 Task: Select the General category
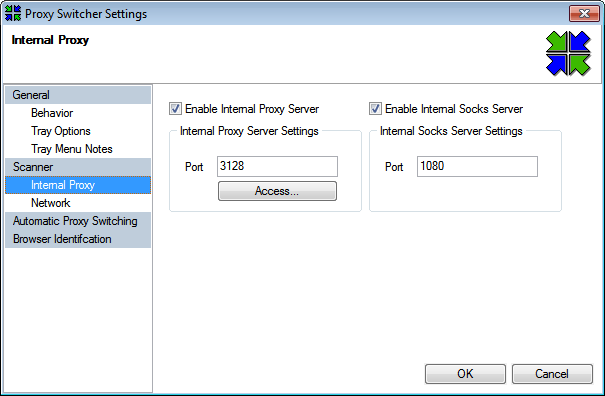[78, 95]
